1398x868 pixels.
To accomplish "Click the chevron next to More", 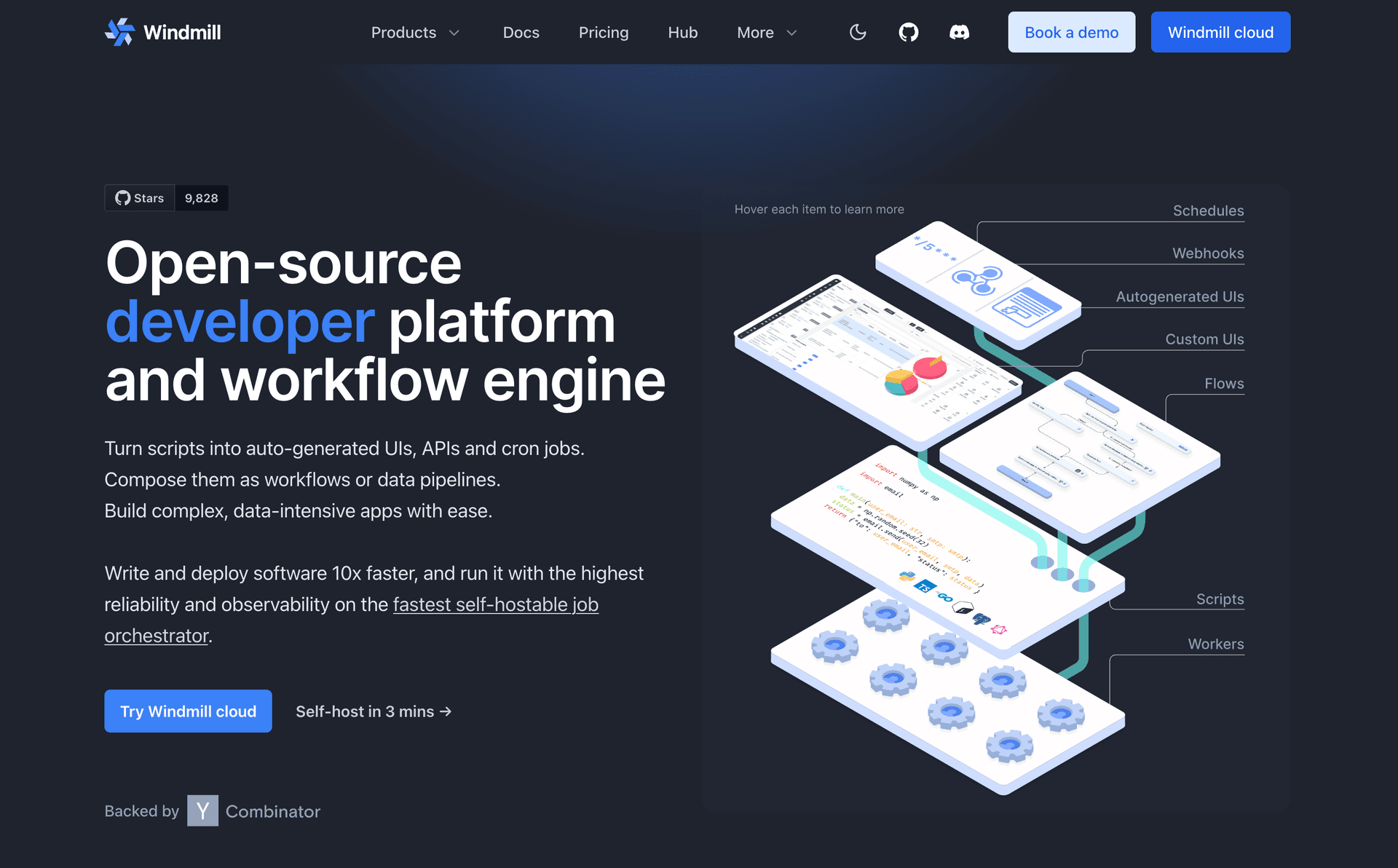I will coord(792,33).
